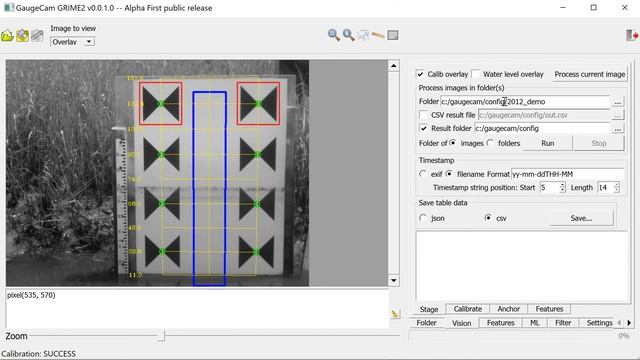
Task: Choose the csv save format radio
Action: (x=488, y=218)
